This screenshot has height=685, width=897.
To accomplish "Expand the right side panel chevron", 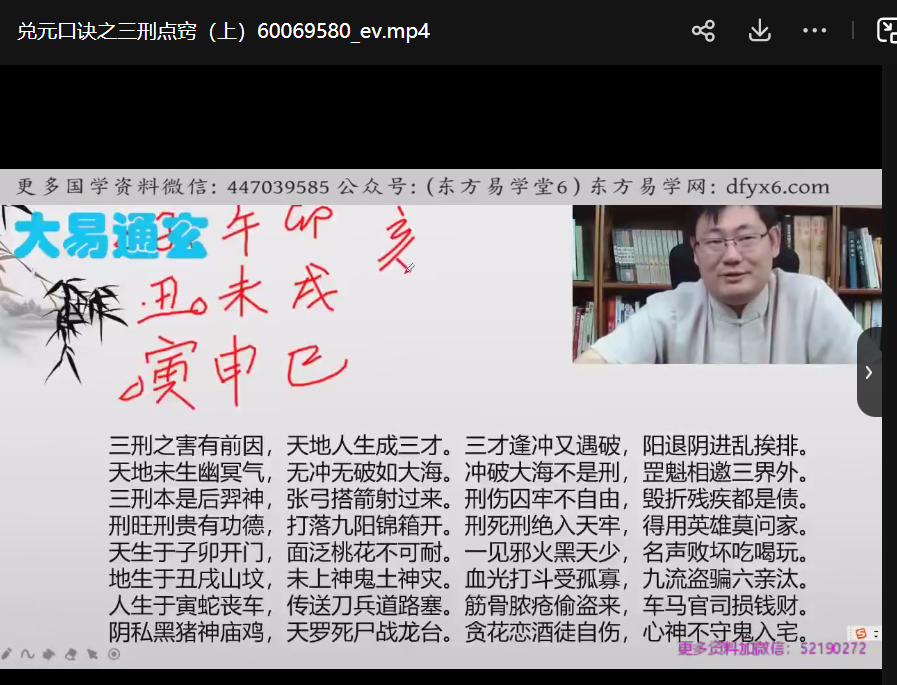I will click(x=868, y=372).
